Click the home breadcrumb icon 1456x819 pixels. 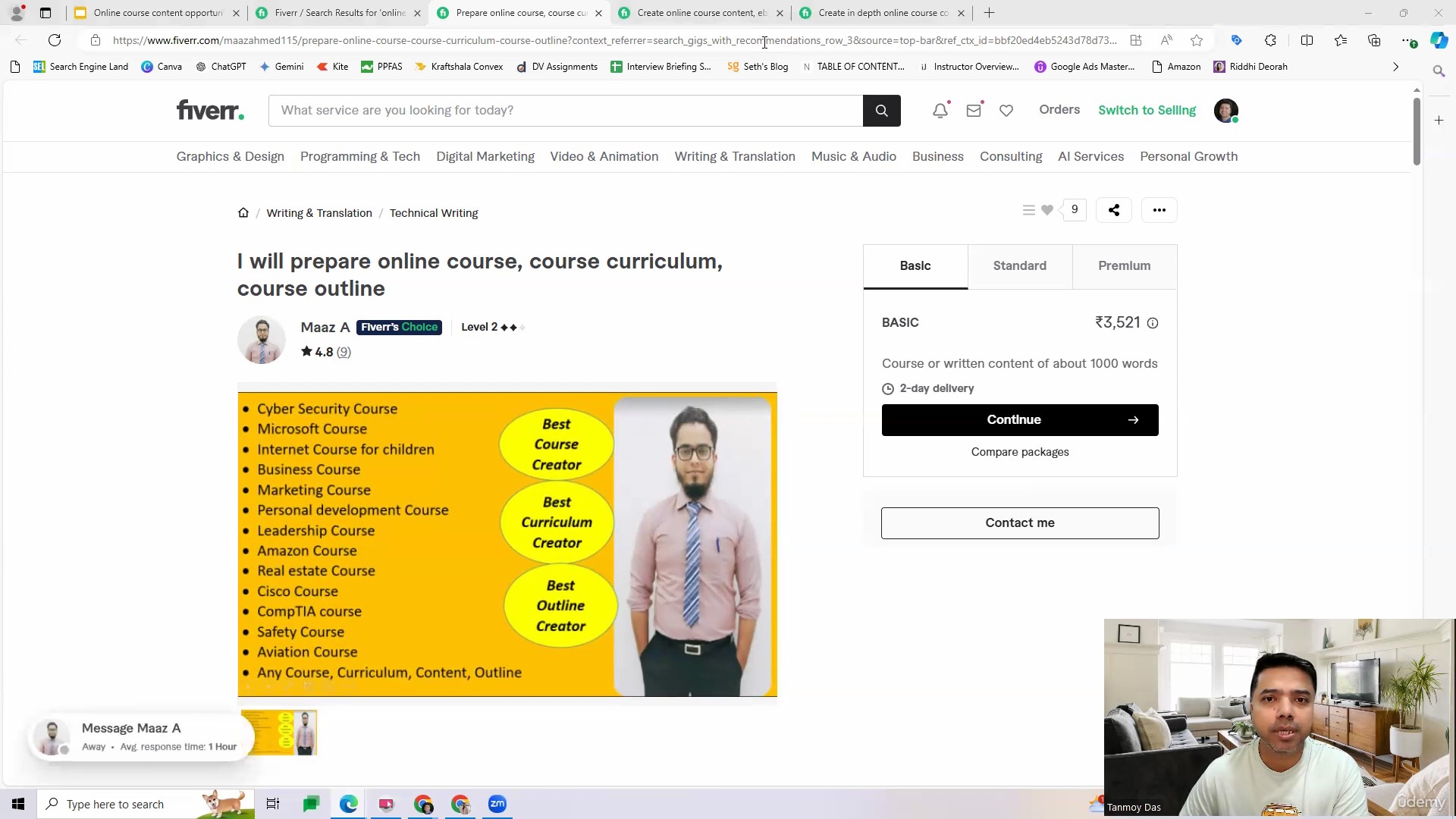(243, 212)
